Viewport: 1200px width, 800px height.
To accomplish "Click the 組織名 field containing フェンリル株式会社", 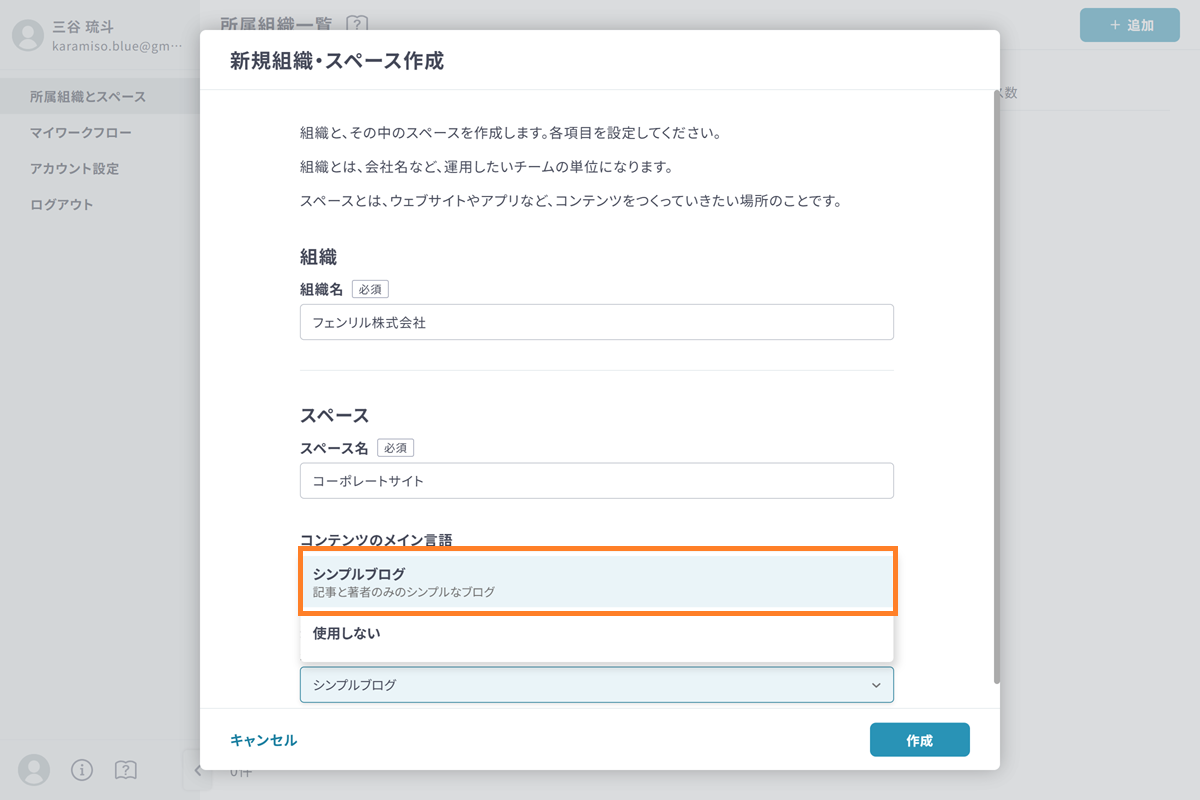I will click(x=596, y=323).
